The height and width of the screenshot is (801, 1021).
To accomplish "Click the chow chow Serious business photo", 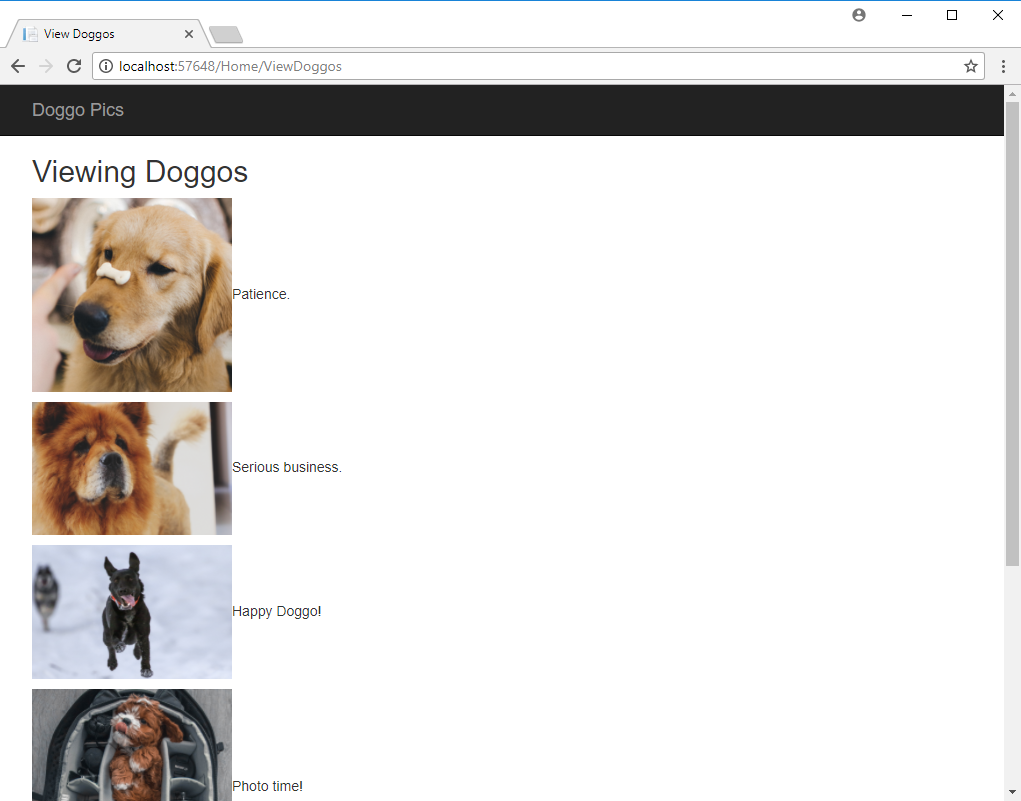I will click(x=132, y=468).
